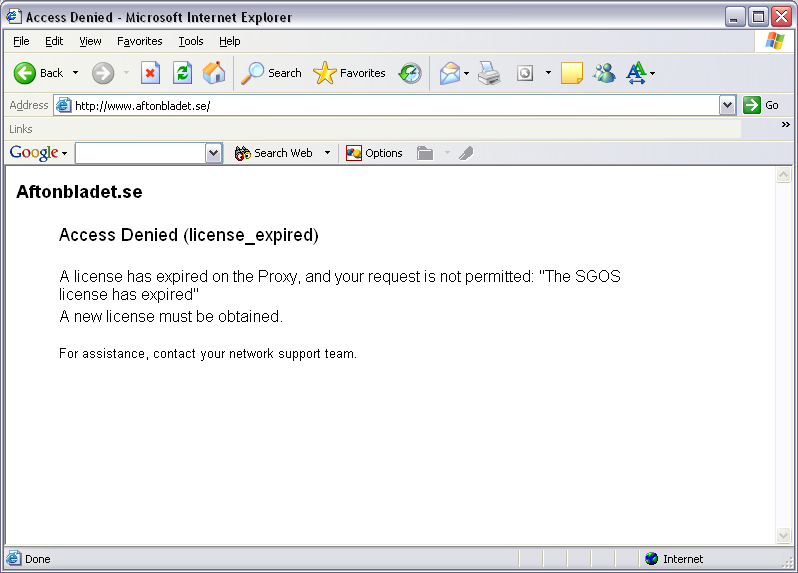The height and width of the screenshot is (573, 798).
Task: Expand the Back history dropdown arrow
Action: (x=75, y=73)
